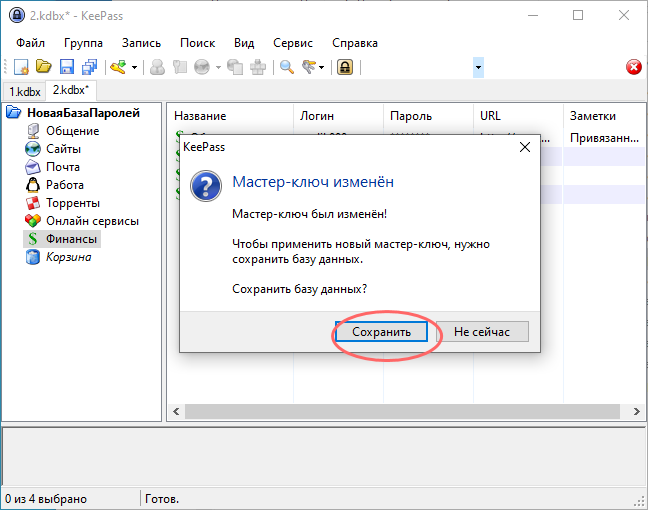The image size is (648, 510).
Task: Click the horizontal scrollbar thumb
Action: 402,411
